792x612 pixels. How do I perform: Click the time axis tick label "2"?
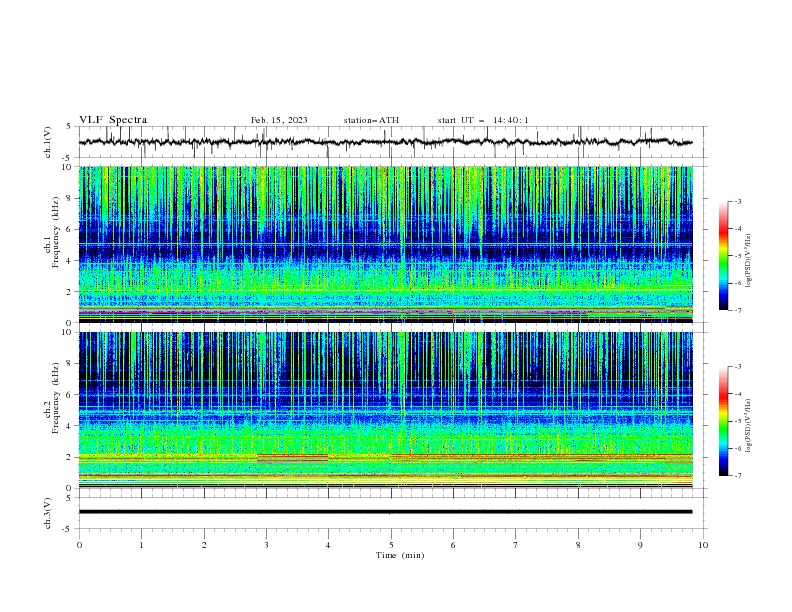click(x=204, y=545)
